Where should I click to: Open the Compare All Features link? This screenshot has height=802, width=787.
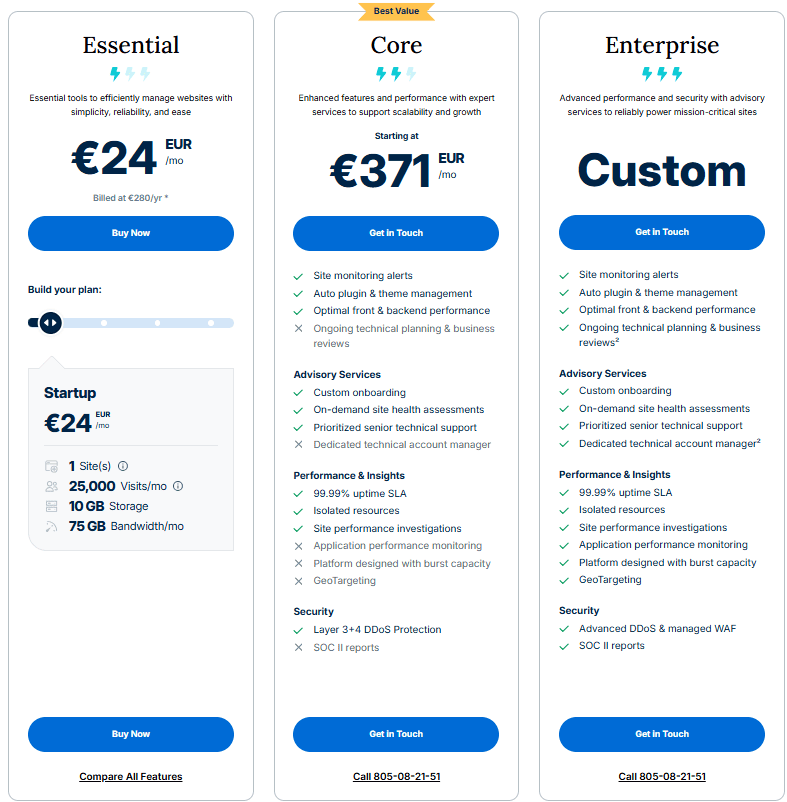pyautogui.click(x=131, y=776)
